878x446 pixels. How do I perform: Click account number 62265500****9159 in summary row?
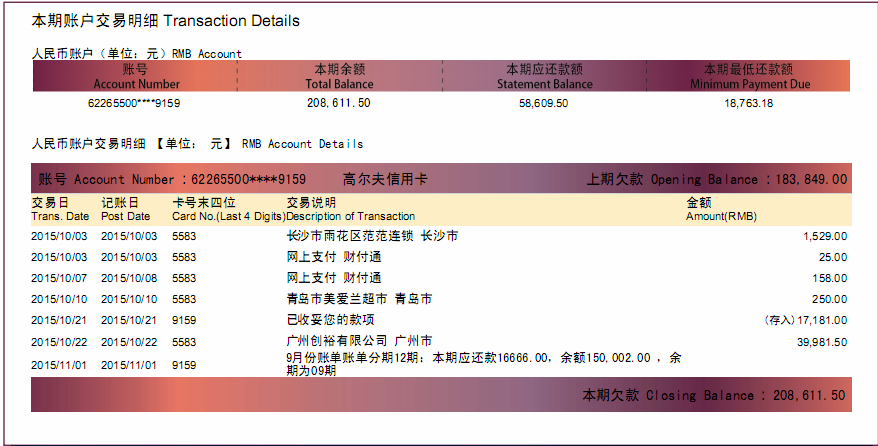[134, 103]
